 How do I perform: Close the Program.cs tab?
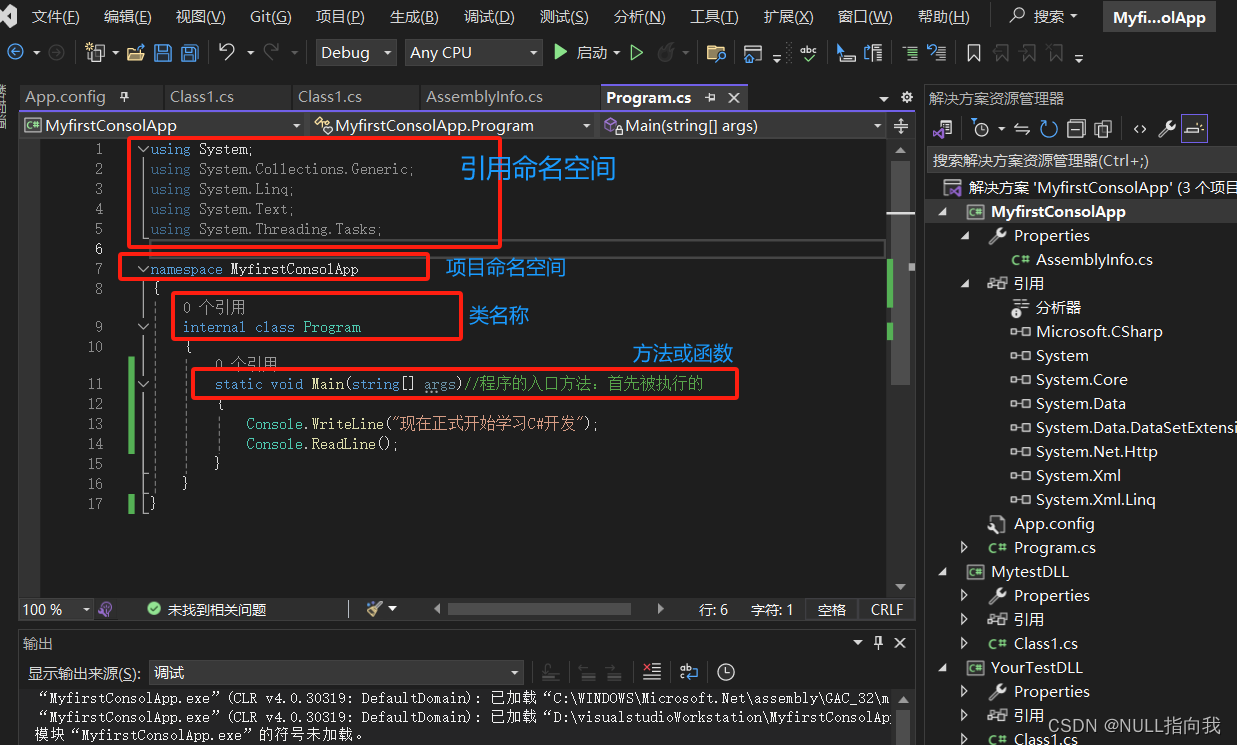(x=734, y=97)
